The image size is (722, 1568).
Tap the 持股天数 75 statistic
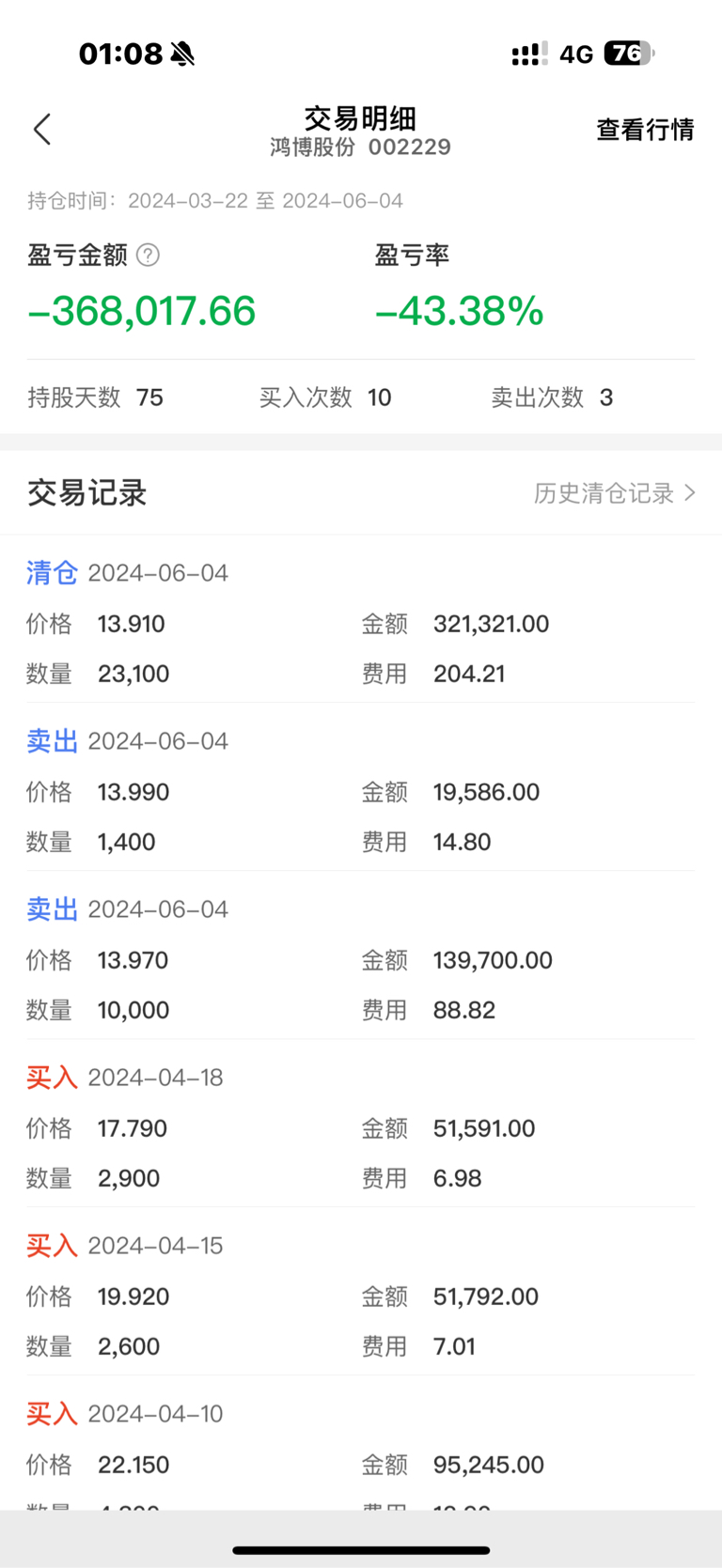95,397
